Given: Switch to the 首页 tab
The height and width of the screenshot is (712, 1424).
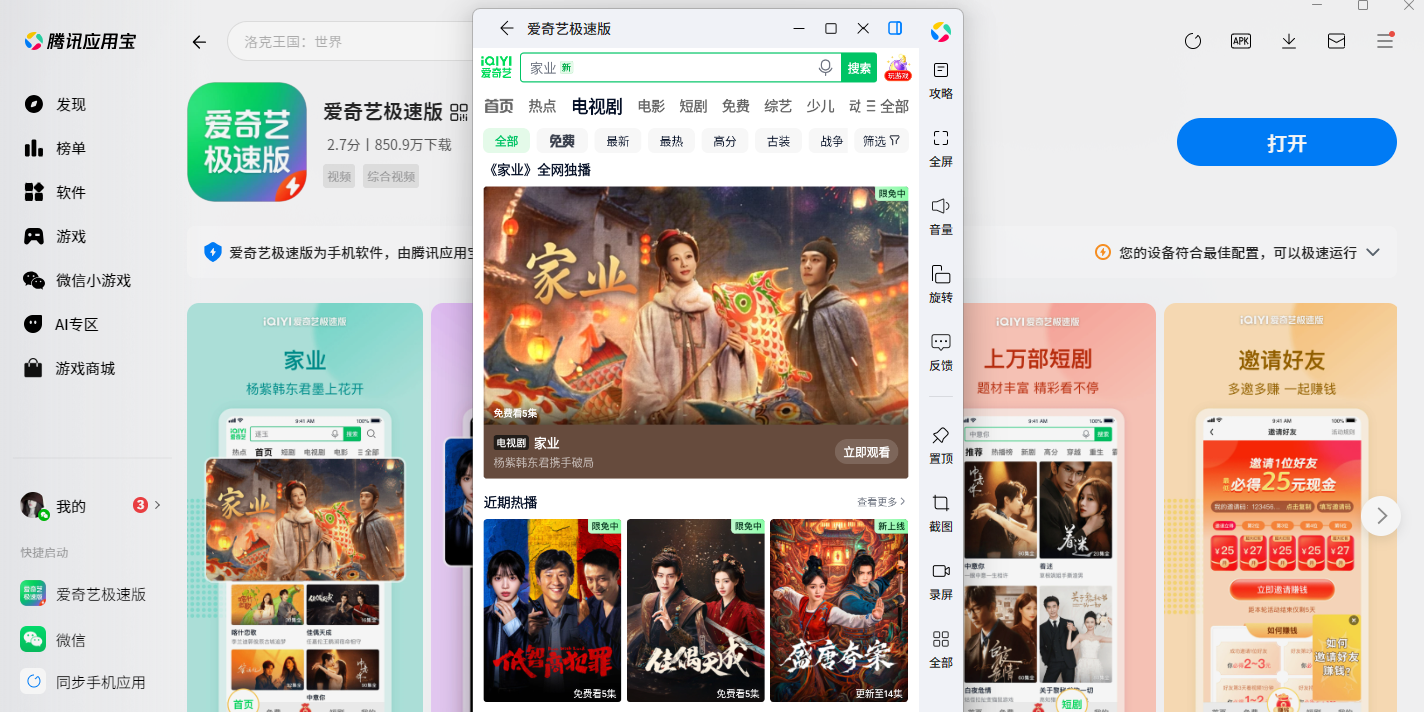Looking at the screenshot, I should pyautogui.click(x=498, y=106).
